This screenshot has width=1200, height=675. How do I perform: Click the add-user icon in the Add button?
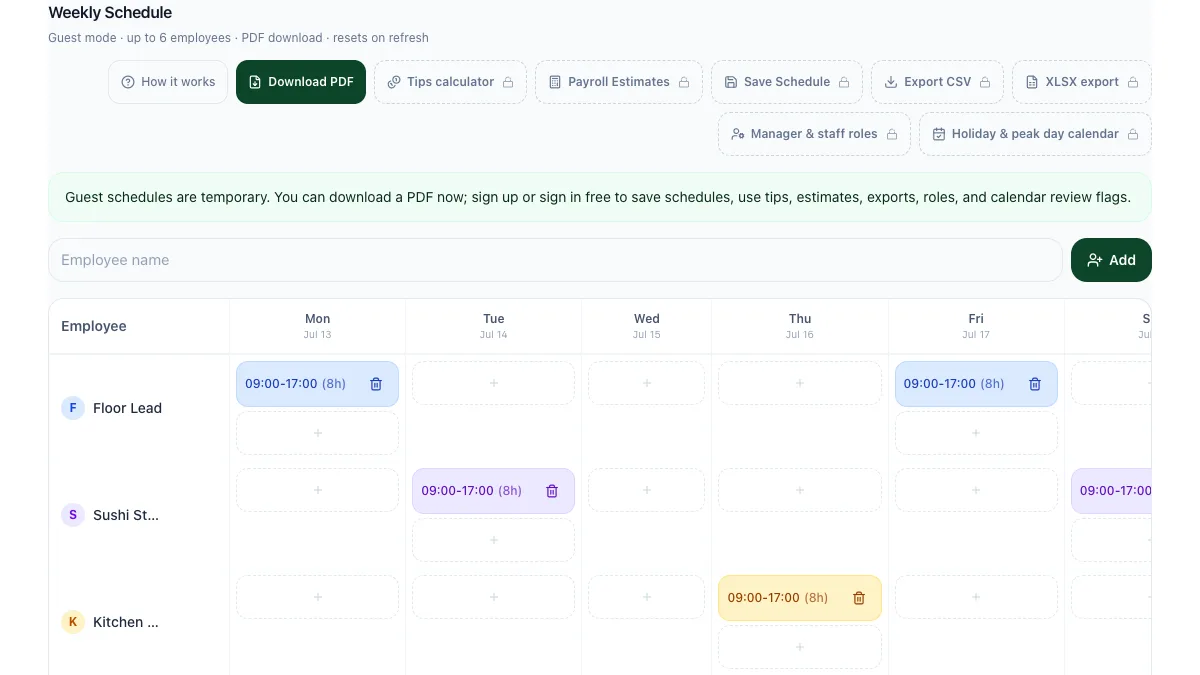(1095, 260)
